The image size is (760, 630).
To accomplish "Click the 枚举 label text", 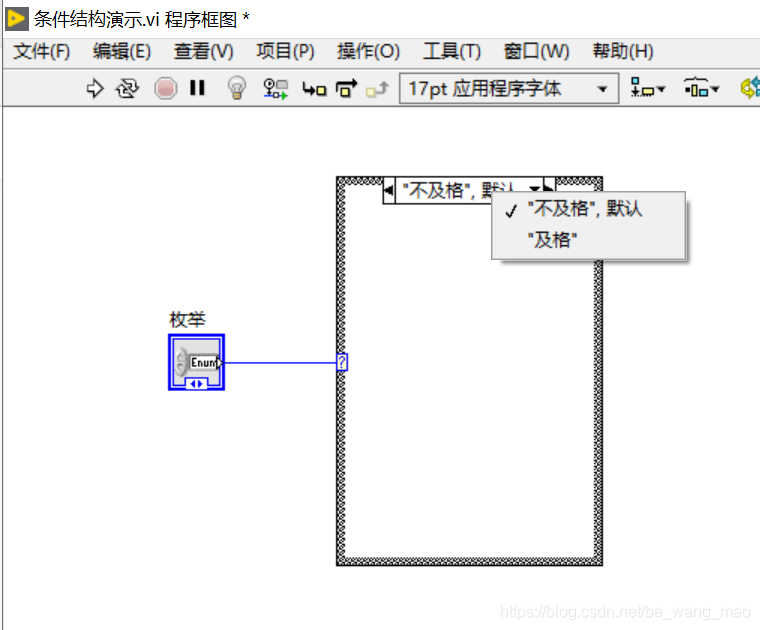I will tap(188, 319).
